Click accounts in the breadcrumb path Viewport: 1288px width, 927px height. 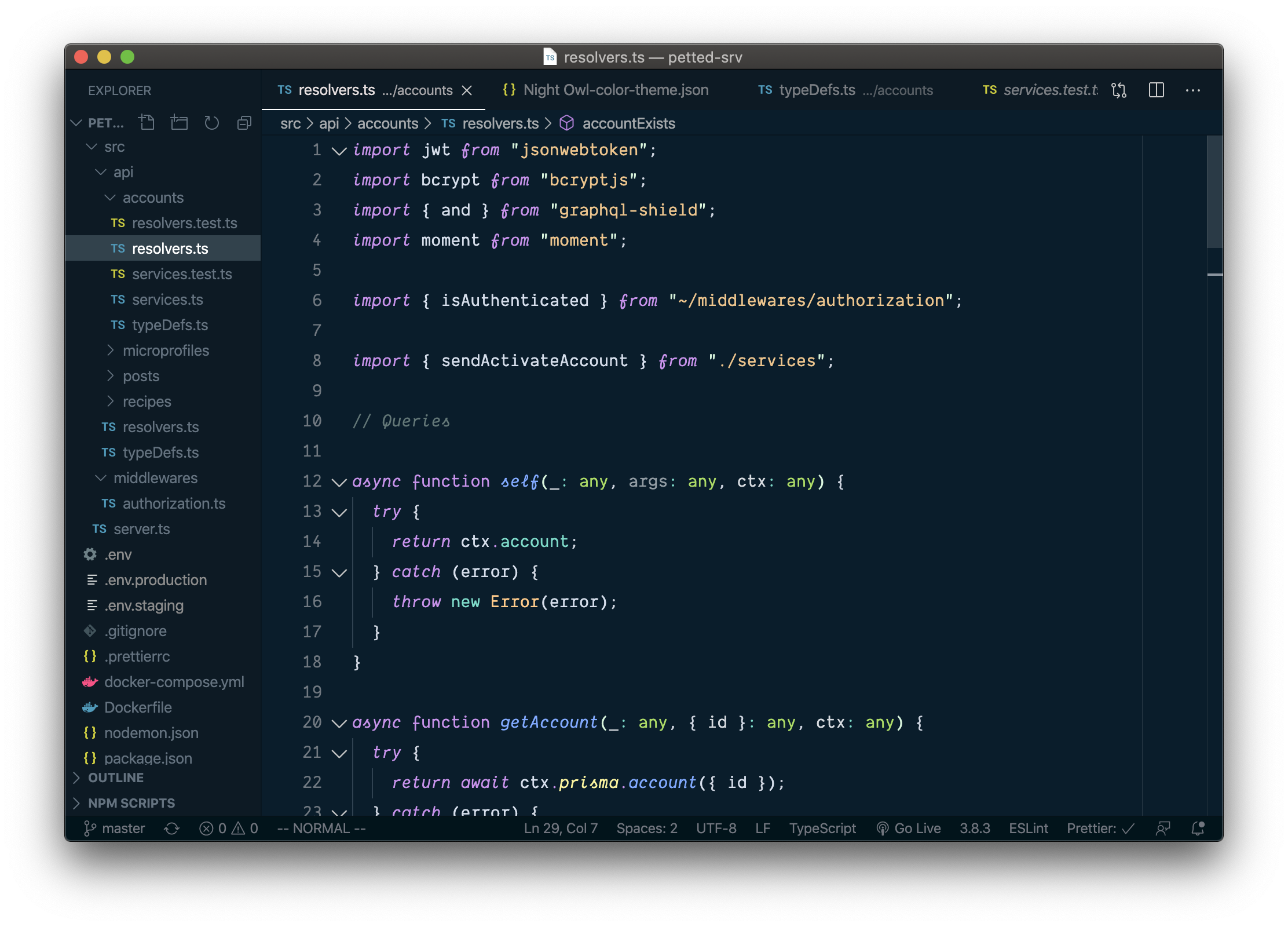(387, 123)
